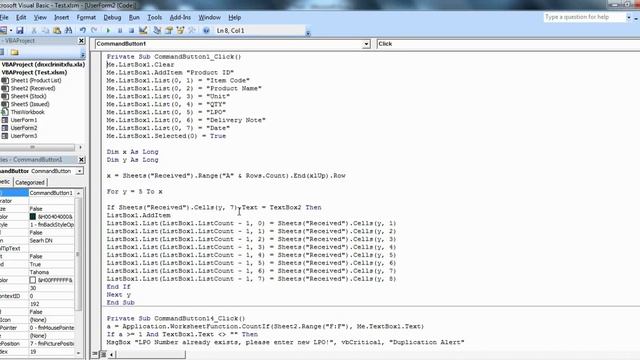Screen dimensions: 640x360
Task: Click Full Module View icon at bottom
Action: 103,354
